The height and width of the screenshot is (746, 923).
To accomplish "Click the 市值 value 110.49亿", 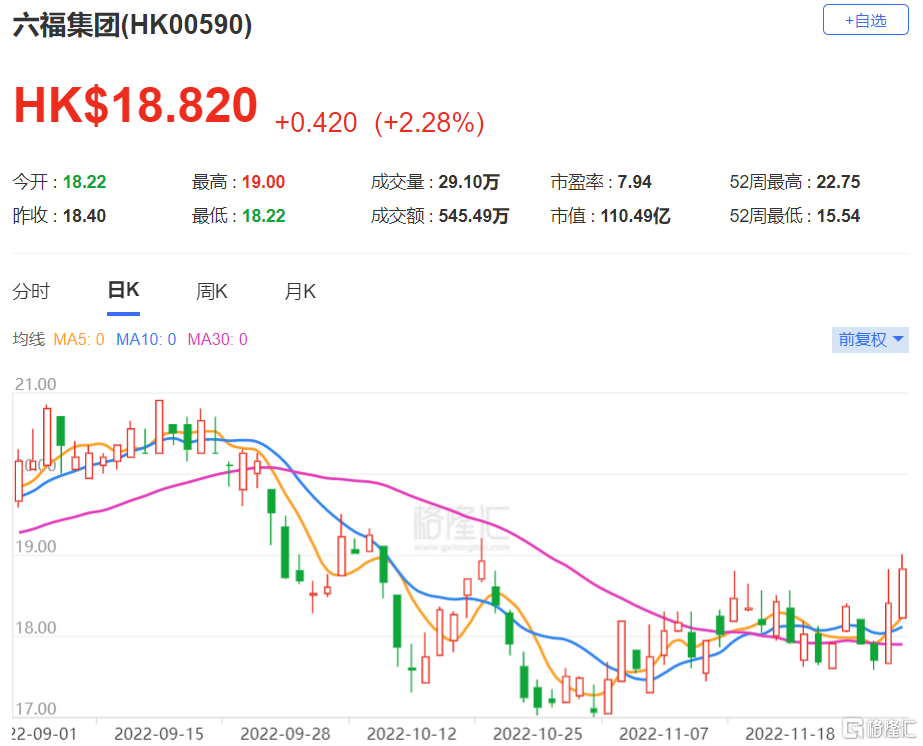I will click(x=636, y=216).
